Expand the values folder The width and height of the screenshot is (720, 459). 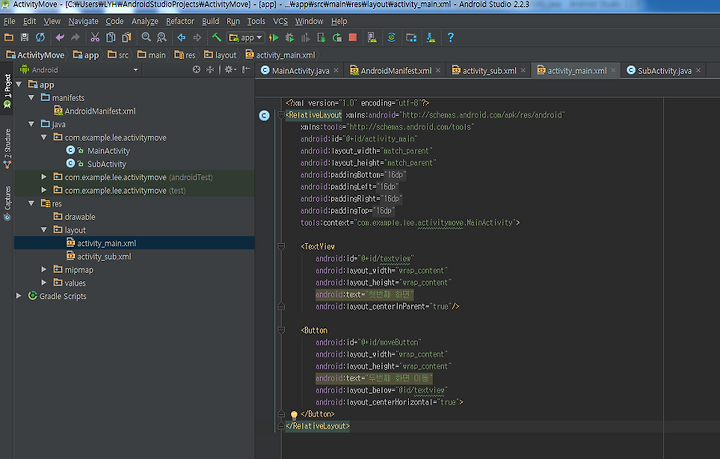44,283
